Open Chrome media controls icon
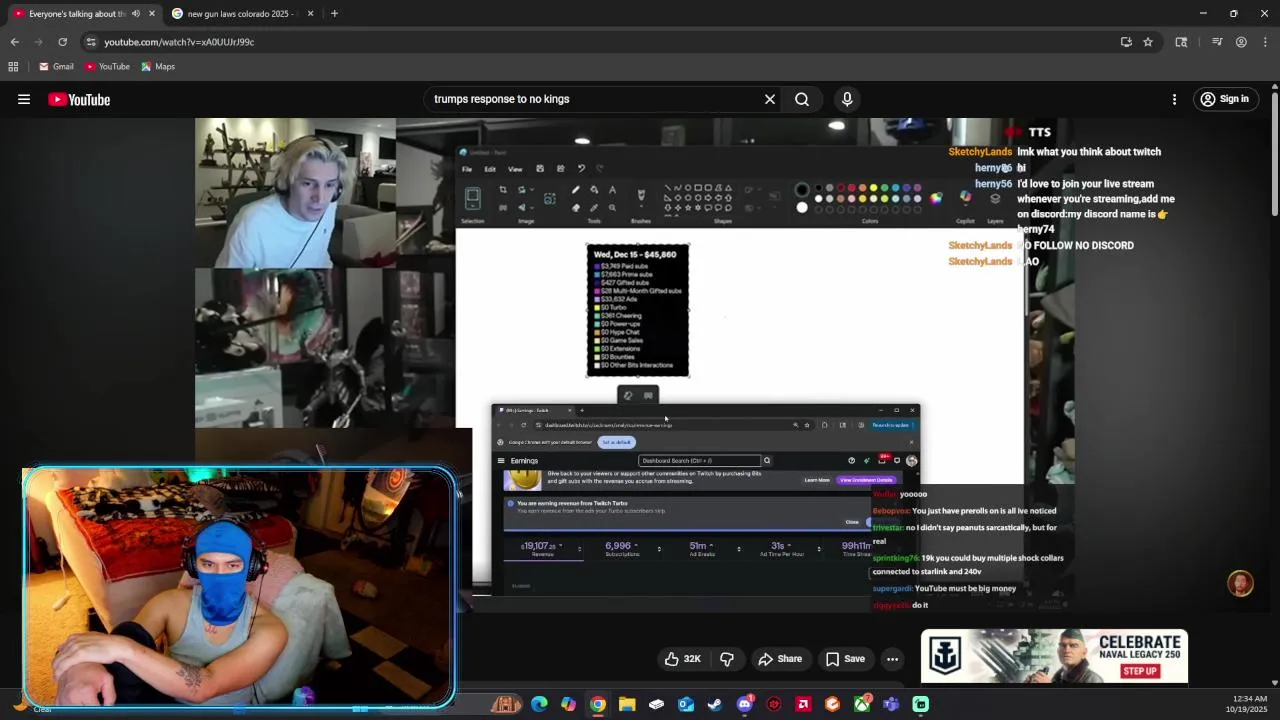Screen dimensions: 1280x720 click(1217, 42)
